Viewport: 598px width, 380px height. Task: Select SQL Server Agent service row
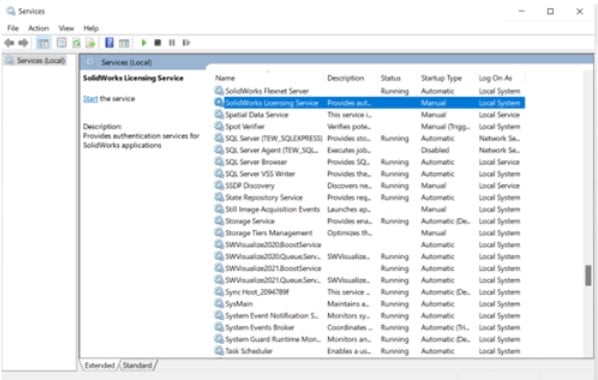pos(369,150)
